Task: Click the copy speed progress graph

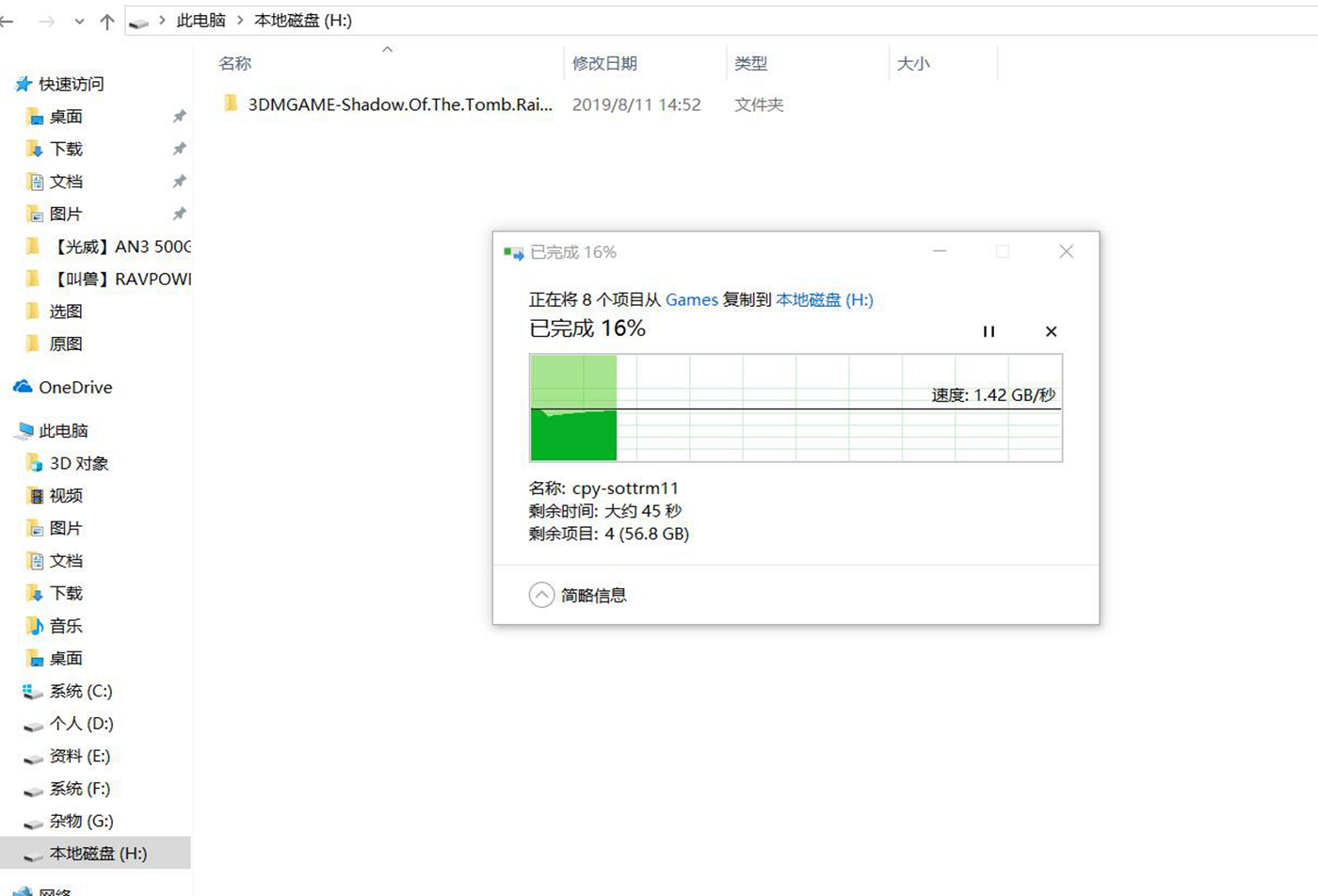Action: 796,408
